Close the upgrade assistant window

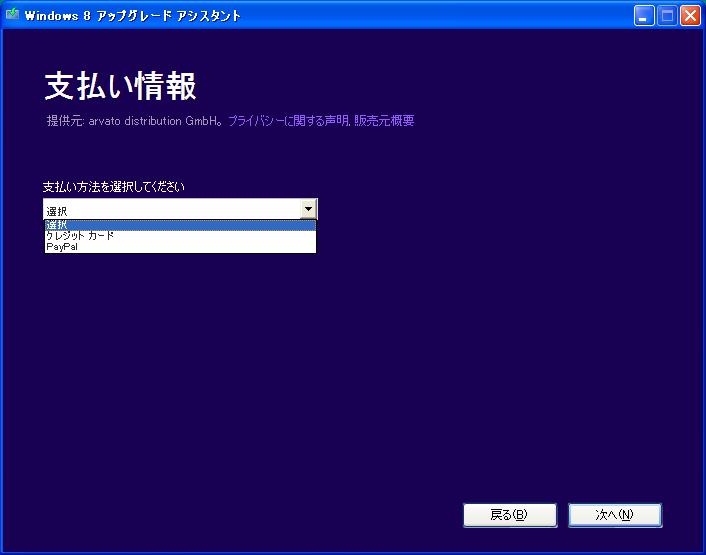(x=690, y=16)
